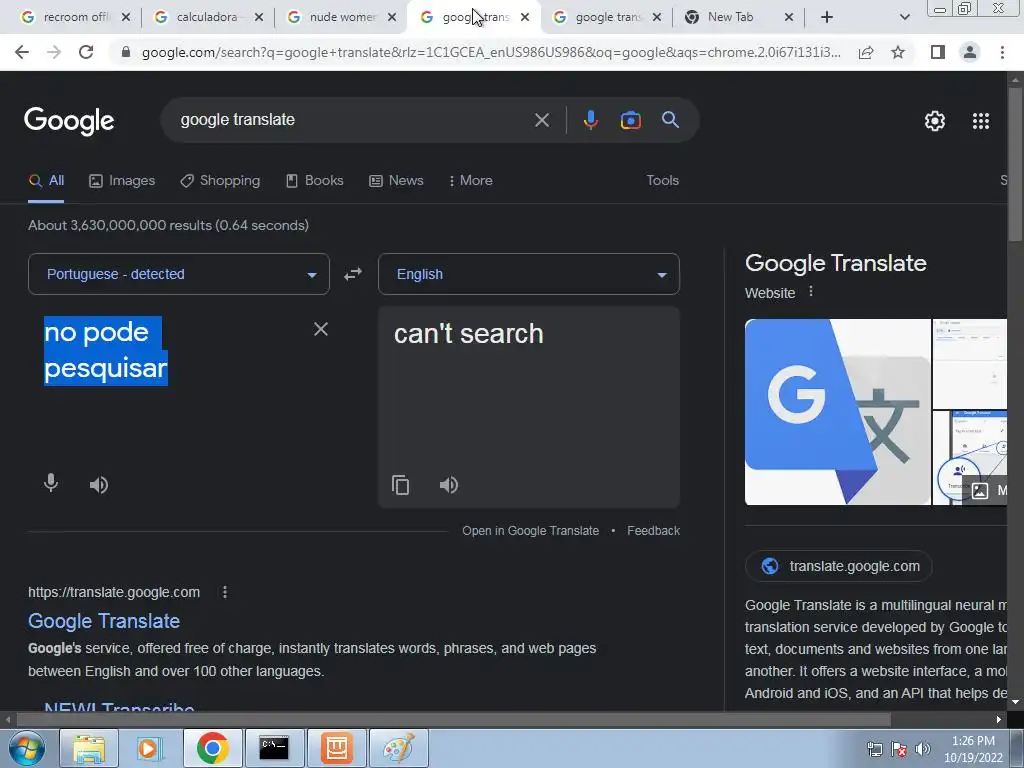Image resolution: width=1024 pixels, height=768 pixels.
Task: Switch to Images results
Action: pos(122,181)
